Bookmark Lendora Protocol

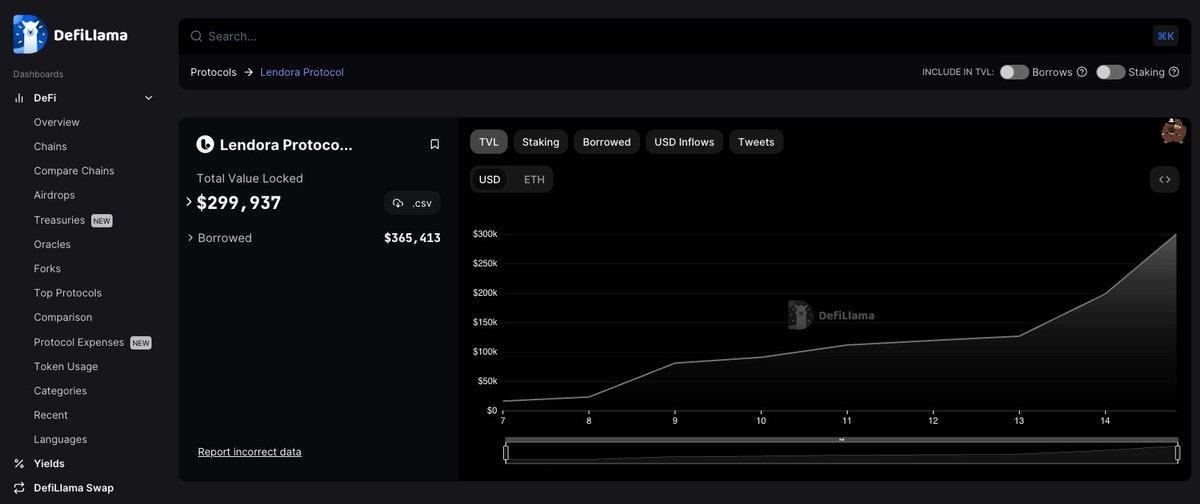pyautogui.click(x=434, y=144)
